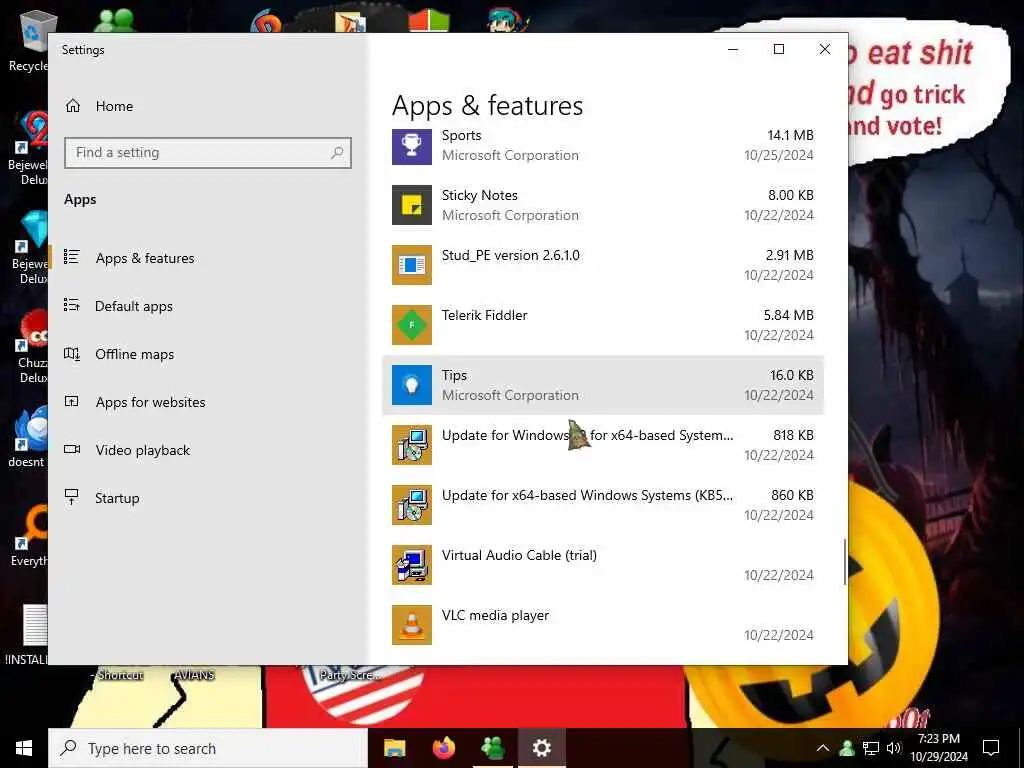This screenshot has height=768, width=1024.
Task: Open Startup settings page
Action: coord(117,498)
